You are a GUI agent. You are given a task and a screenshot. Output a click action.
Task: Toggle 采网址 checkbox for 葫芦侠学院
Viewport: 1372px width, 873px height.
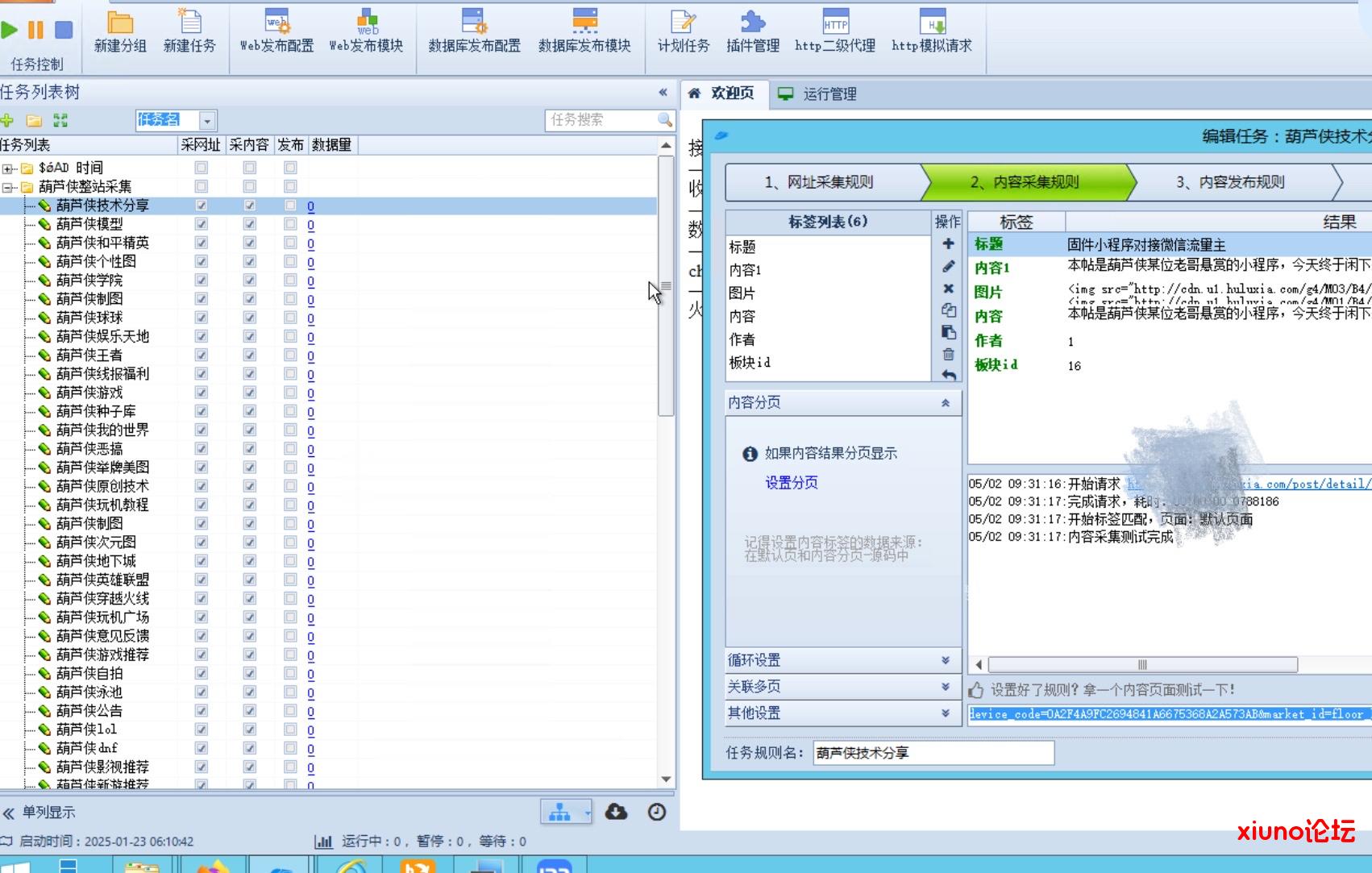click(202, 281)
